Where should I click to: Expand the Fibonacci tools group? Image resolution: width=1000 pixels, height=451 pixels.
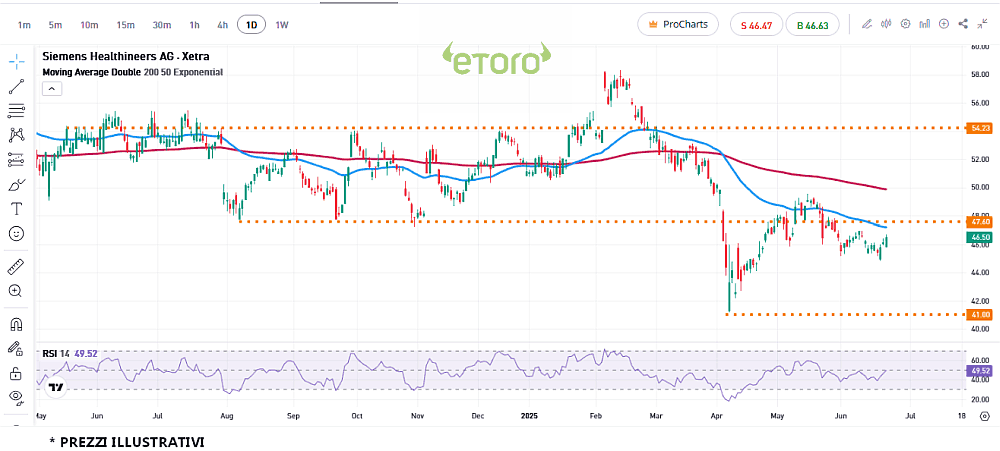(16, 111)
